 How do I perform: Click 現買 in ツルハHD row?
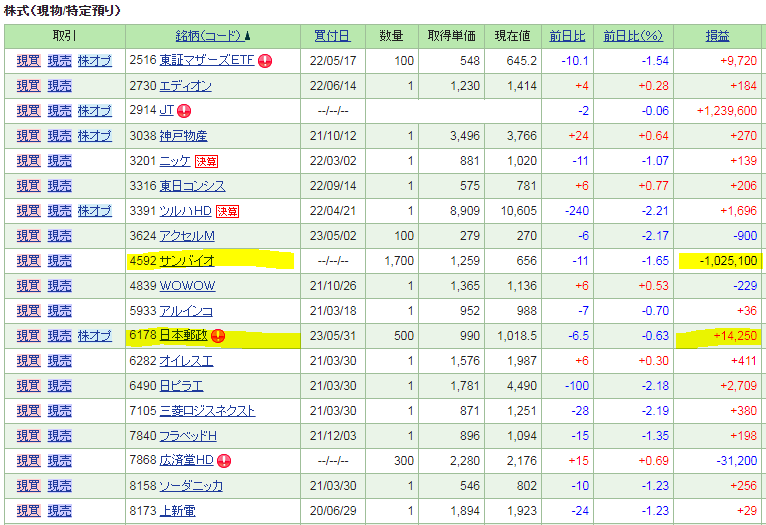click(28, 211)
